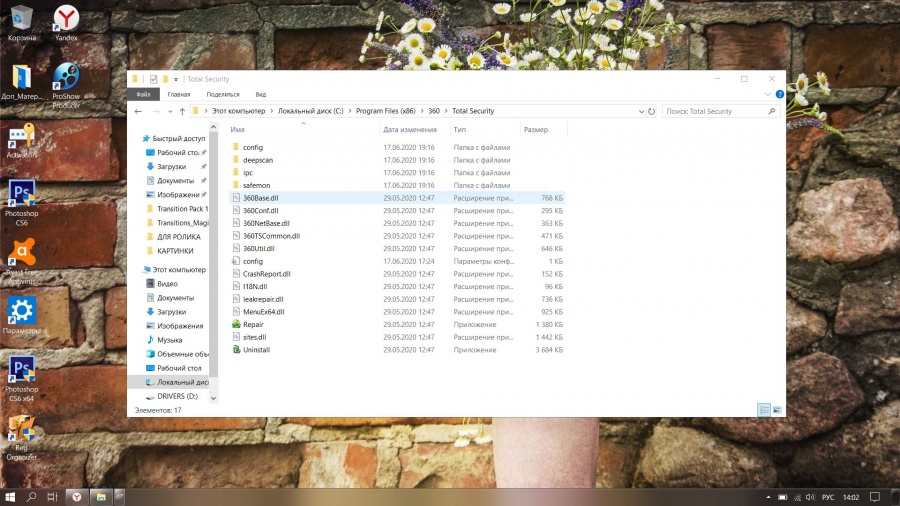Expand the ribbon with the chevron

click(x=767, y=94)
